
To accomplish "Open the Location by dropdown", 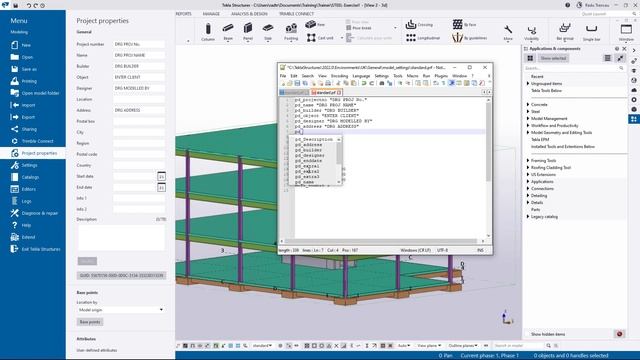I will click(x=121, y=310).
